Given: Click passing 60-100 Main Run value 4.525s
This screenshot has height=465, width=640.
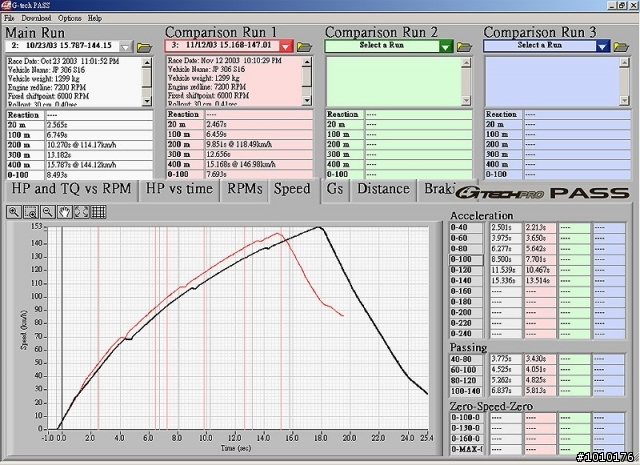Looking at the screenshot, I should (x=506, y=370).
